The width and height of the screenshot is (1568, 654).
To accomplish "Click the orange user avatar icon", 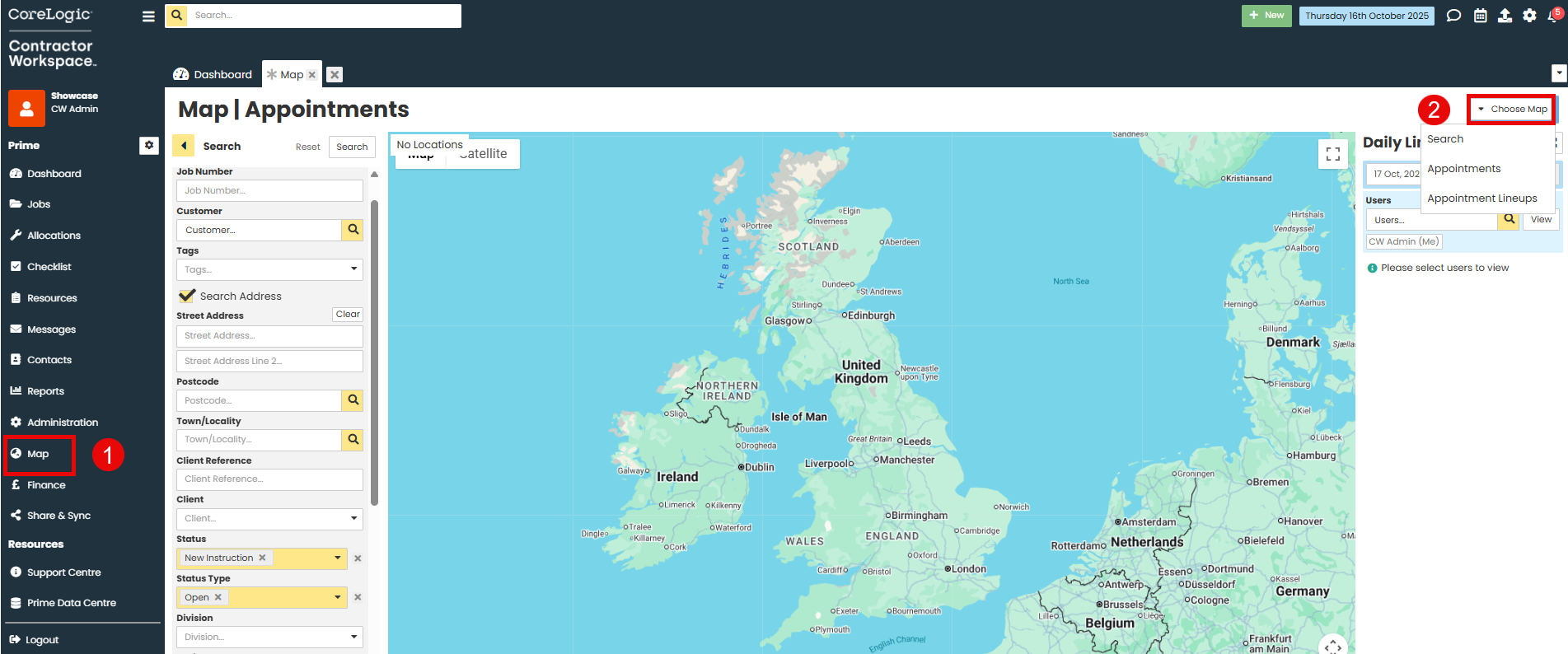I will [26, 108].
